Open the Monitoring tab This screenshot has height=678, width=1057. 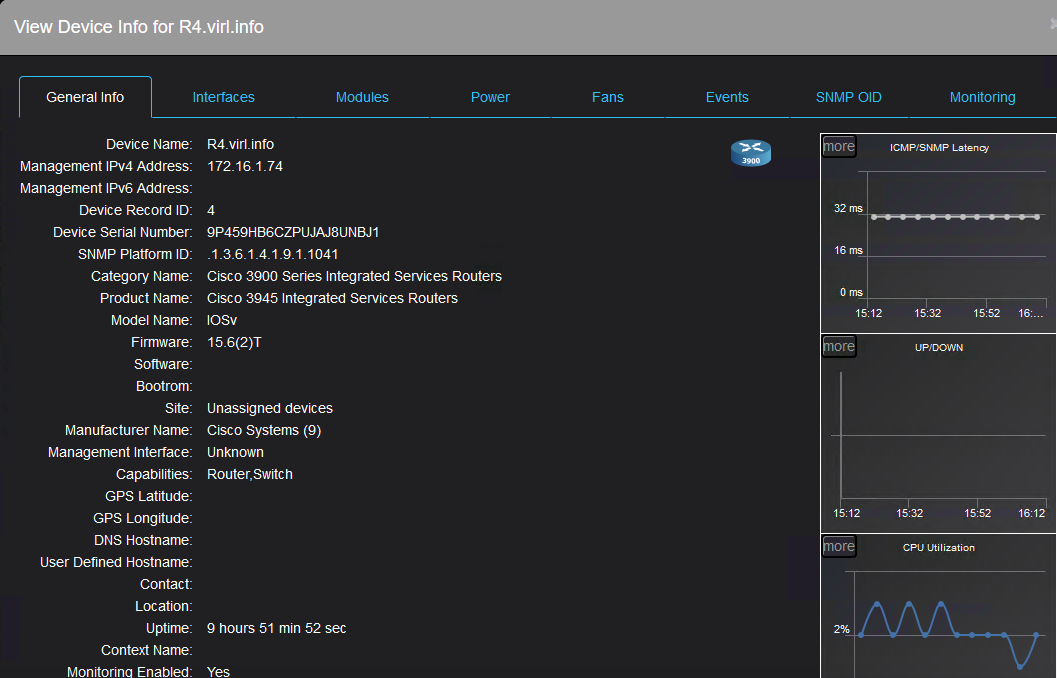point(982,97)
